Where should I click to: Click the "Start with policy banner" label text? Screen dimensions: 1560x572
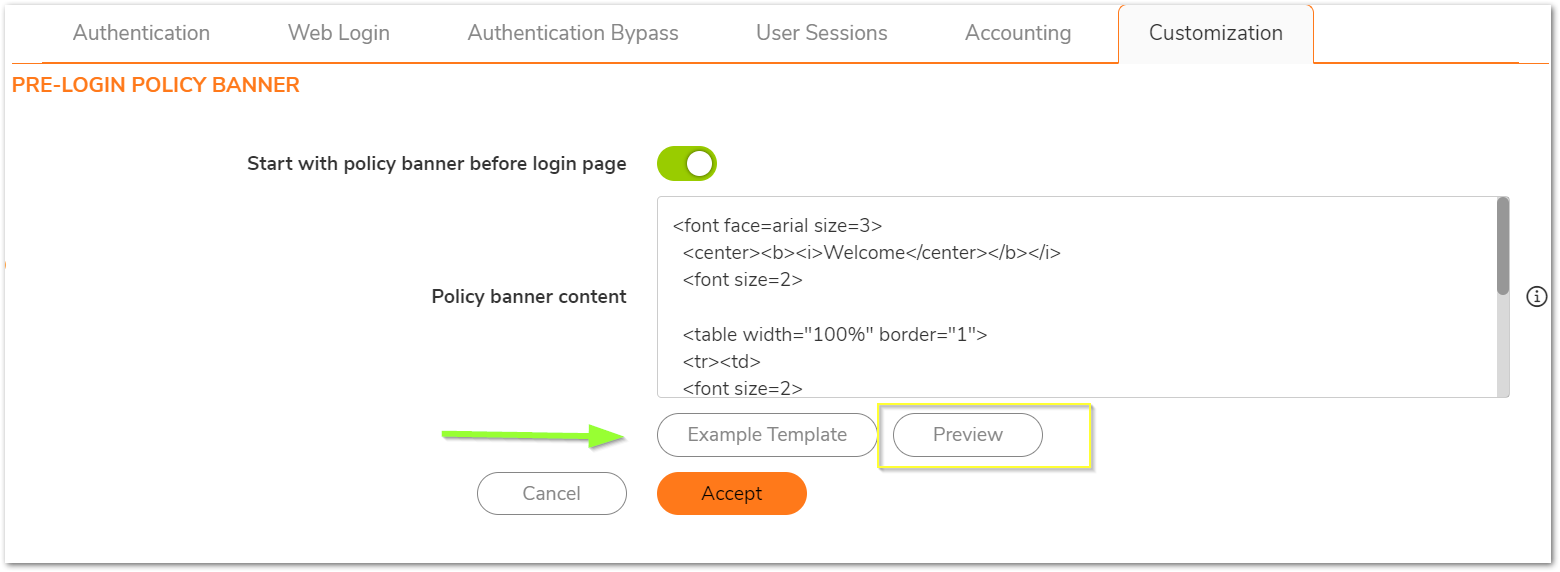click(436, 164)
